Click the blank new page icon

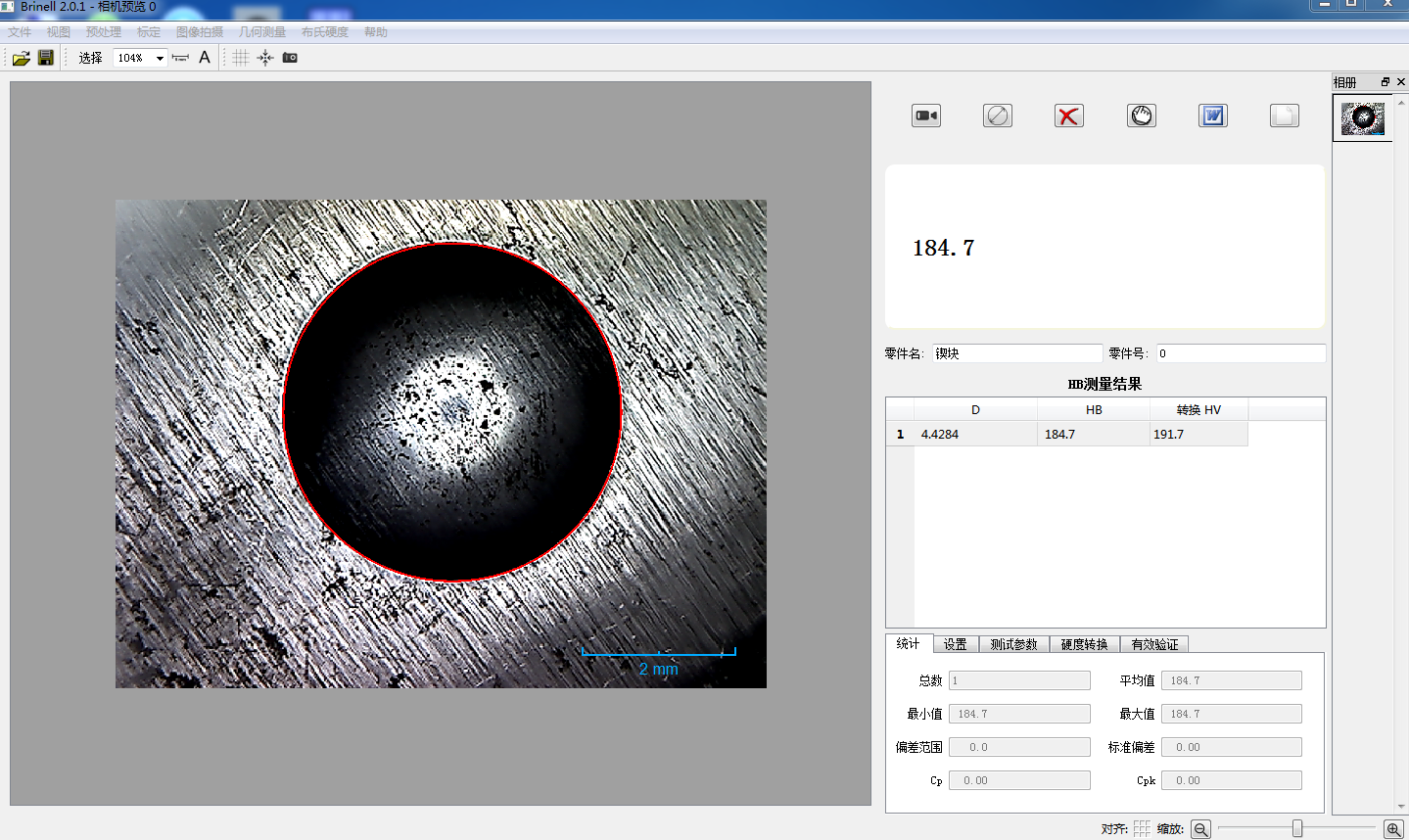point(1284,116)
